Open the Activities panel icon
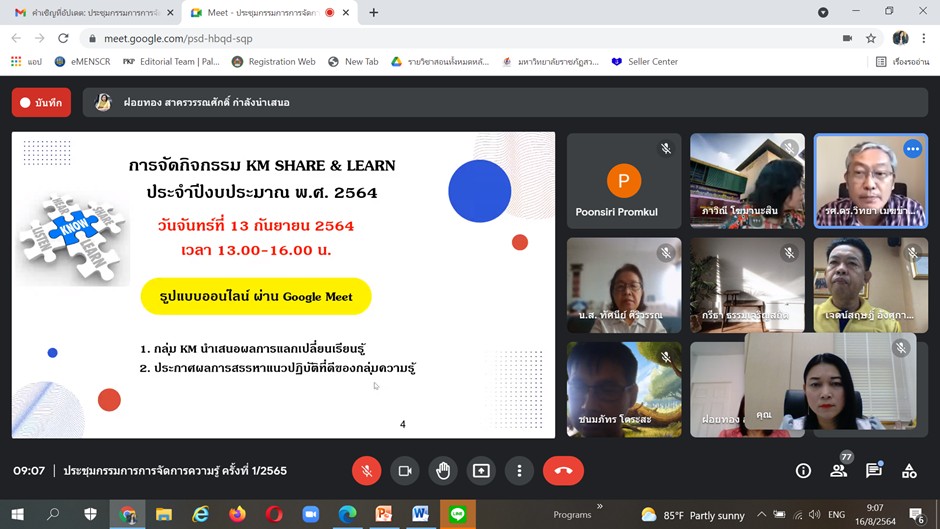The height and width of the screenshot is (529, 940). 909,471
